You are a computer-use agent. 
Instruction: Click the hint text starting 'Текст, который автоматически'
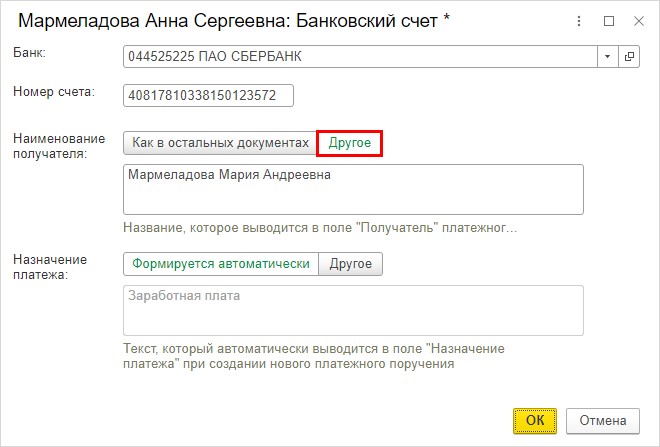pyautogui.click(x=314, y=357)
